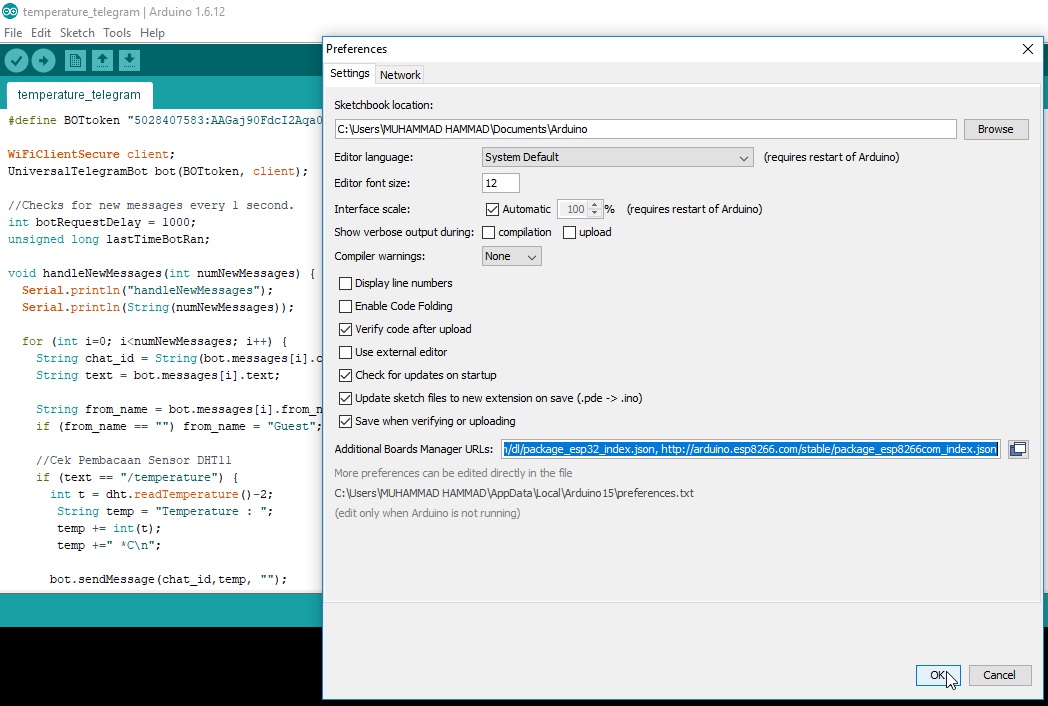The height and width of the screenshot is (706, 1048).
Task: Toggle Update sketch files to new extension
Action: tap(346, 398)
